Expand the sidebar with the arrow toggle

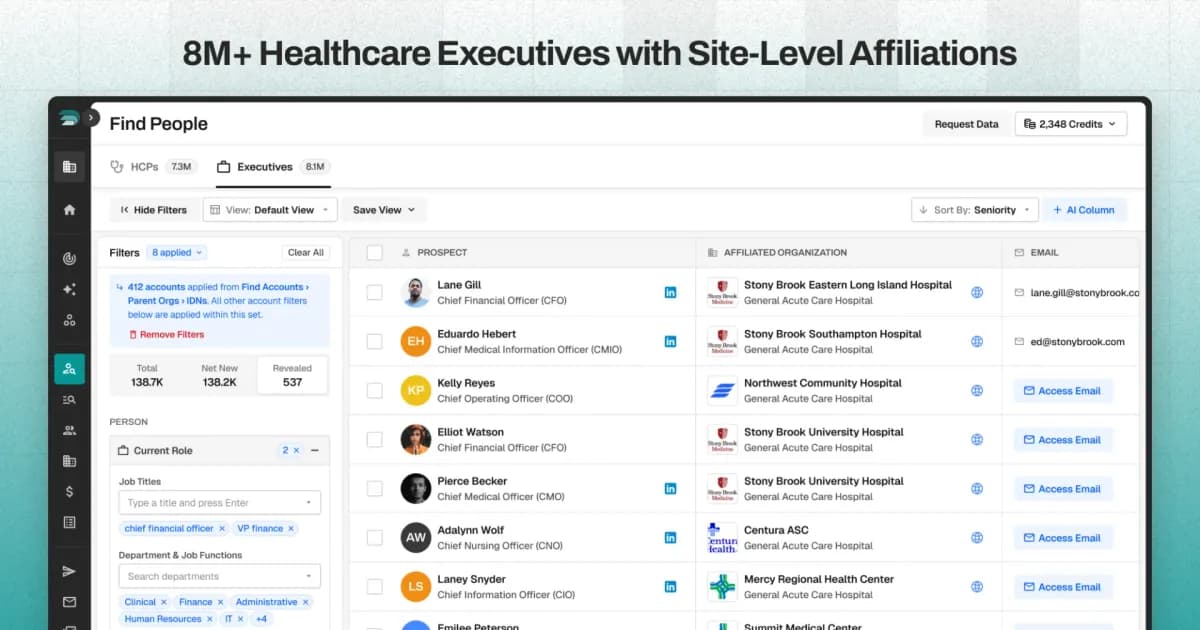click(92, 118)
